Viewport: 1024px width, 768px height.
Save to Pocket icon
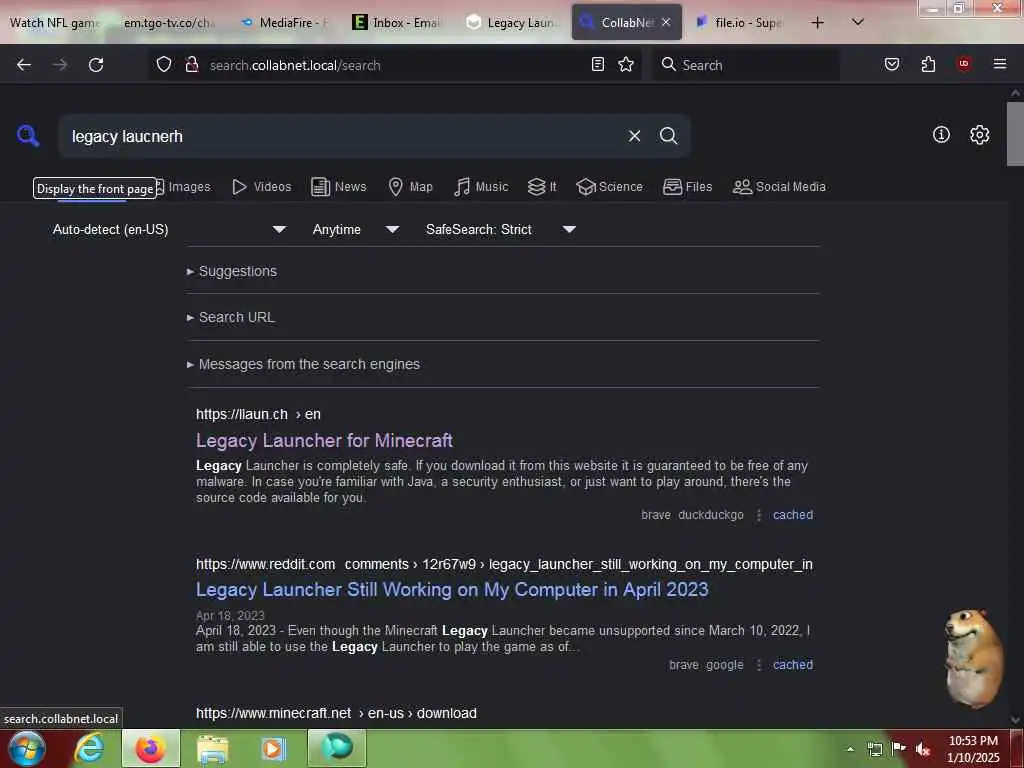(x=891, y=64)
